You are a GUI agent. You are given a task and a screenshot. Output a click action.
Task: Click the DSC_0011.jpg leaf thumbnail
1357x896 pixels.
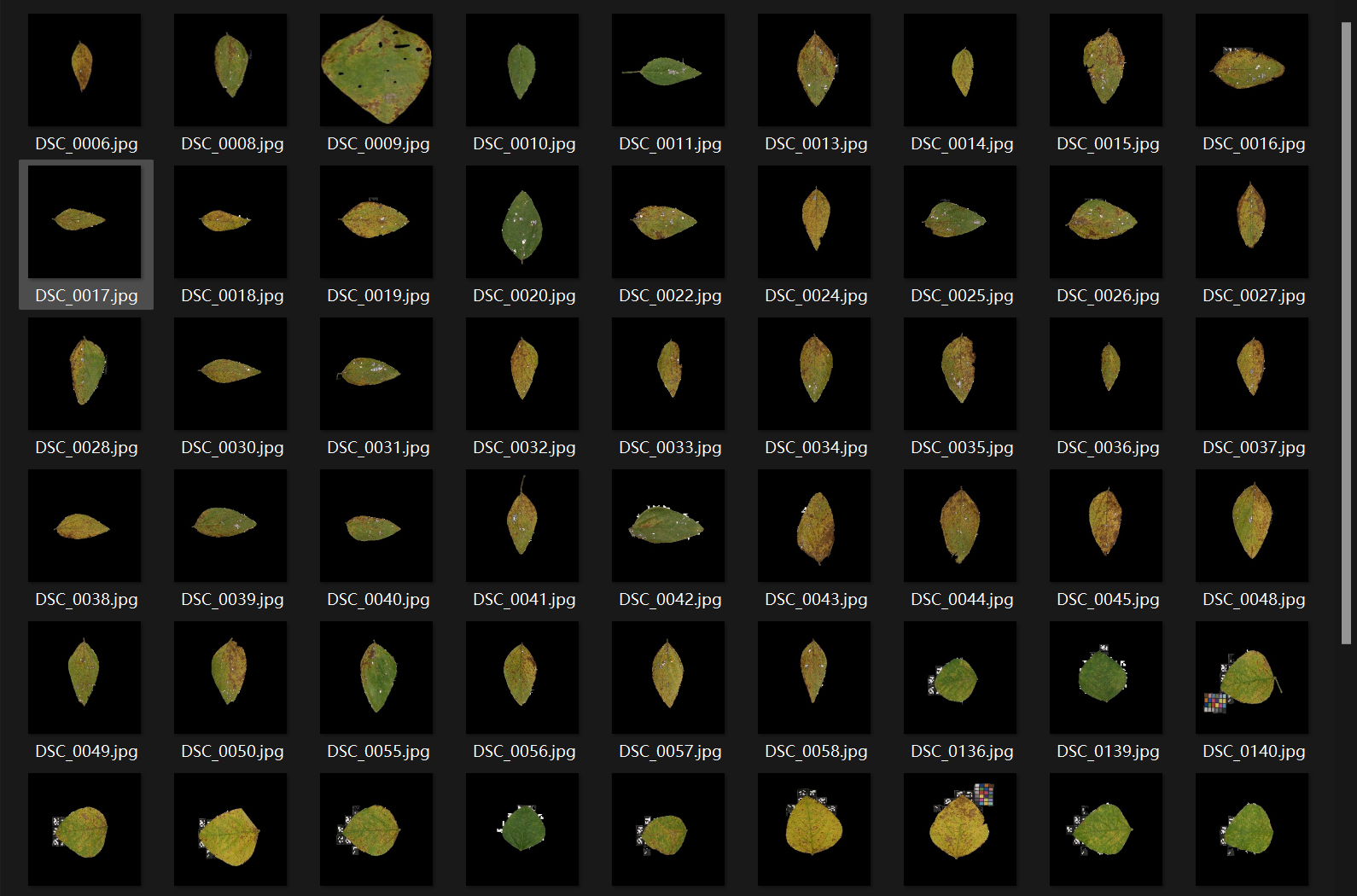(668, 70)
